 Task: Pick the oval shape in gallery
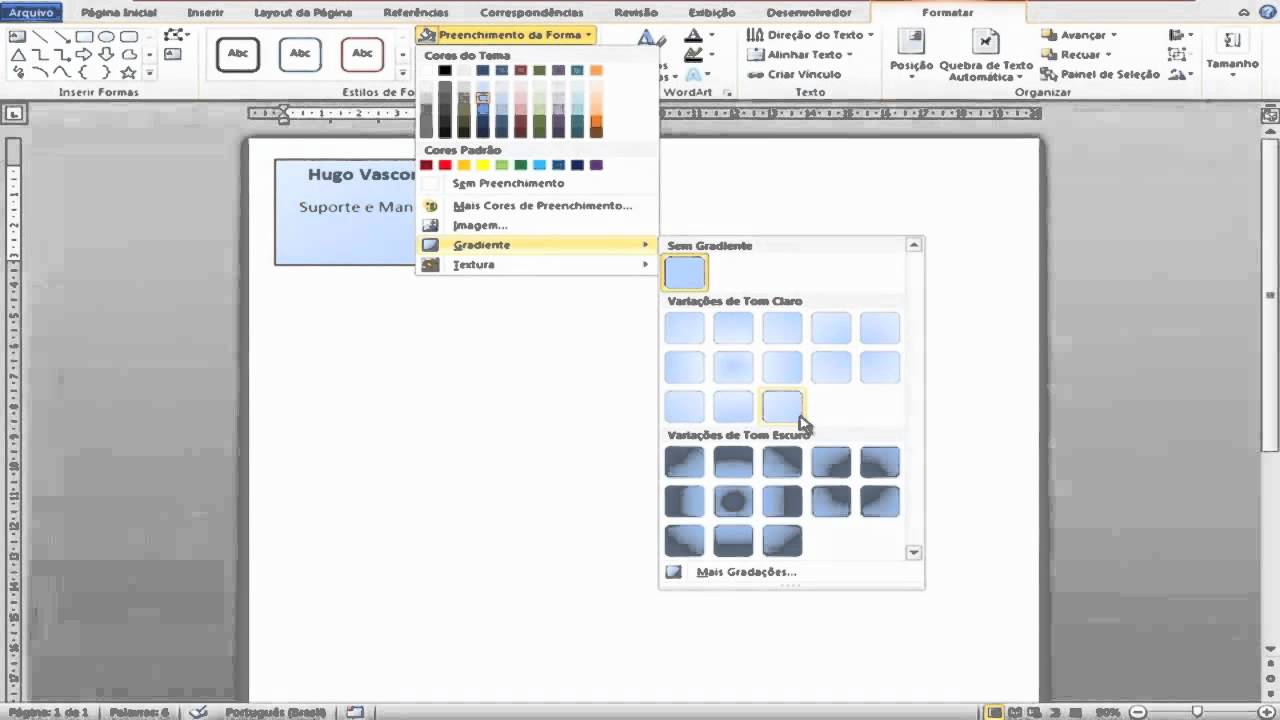106,37
